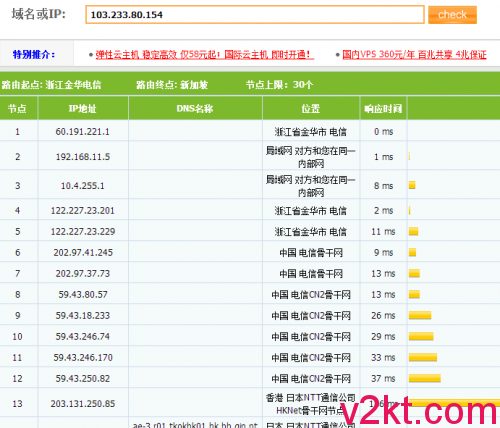Select IP address 122.227.23.201
Image resolution: width=500 pixels, height=428 pixels.
[x=83, y=211]
